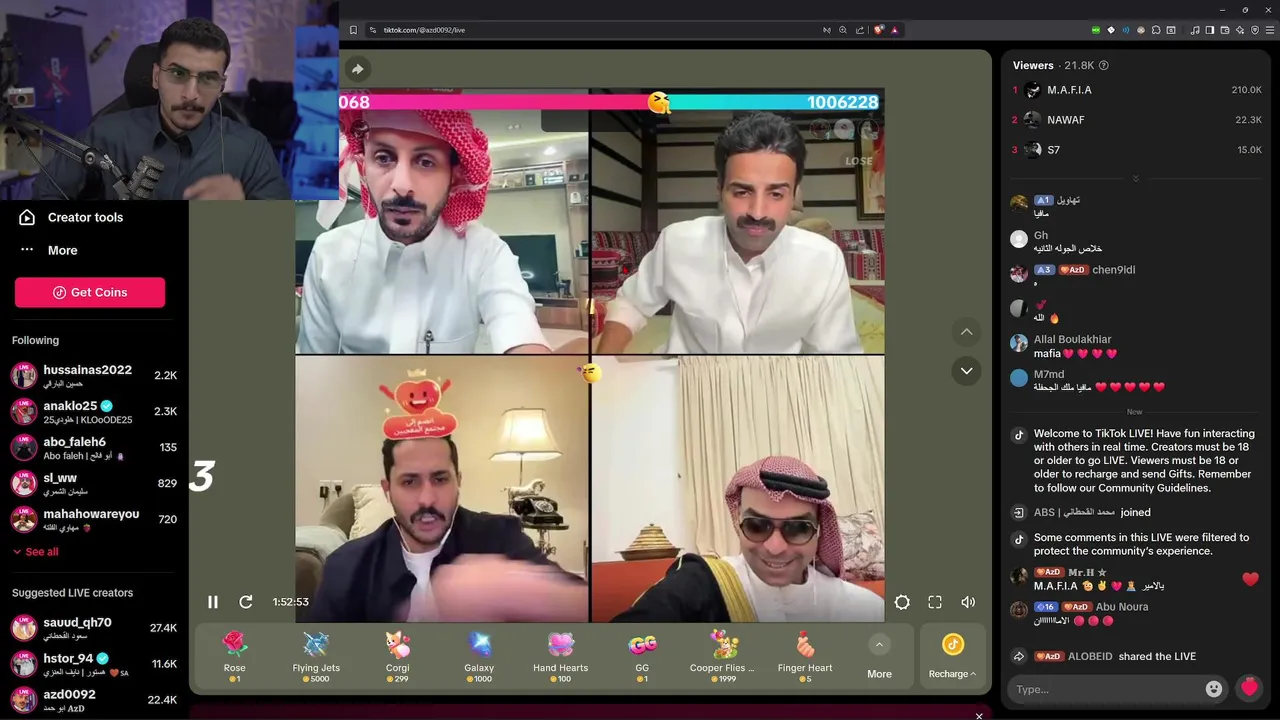Go to previous live stream with up chevron
The height and width of the screenshot is (720, 1280).
point(966,332)
